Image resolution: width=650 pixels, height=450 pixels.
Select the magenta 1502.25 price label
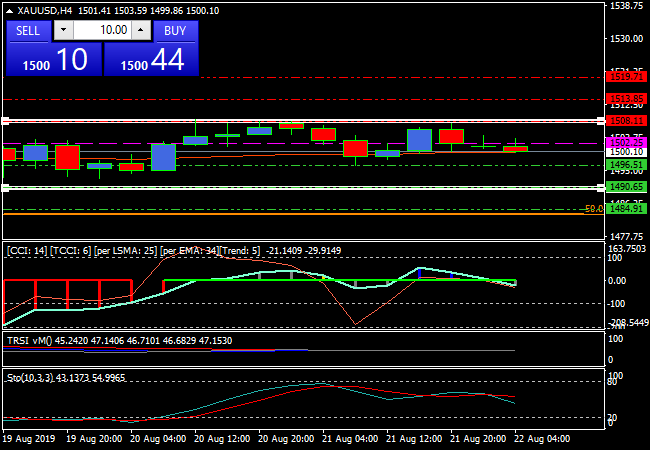[626, 143]
